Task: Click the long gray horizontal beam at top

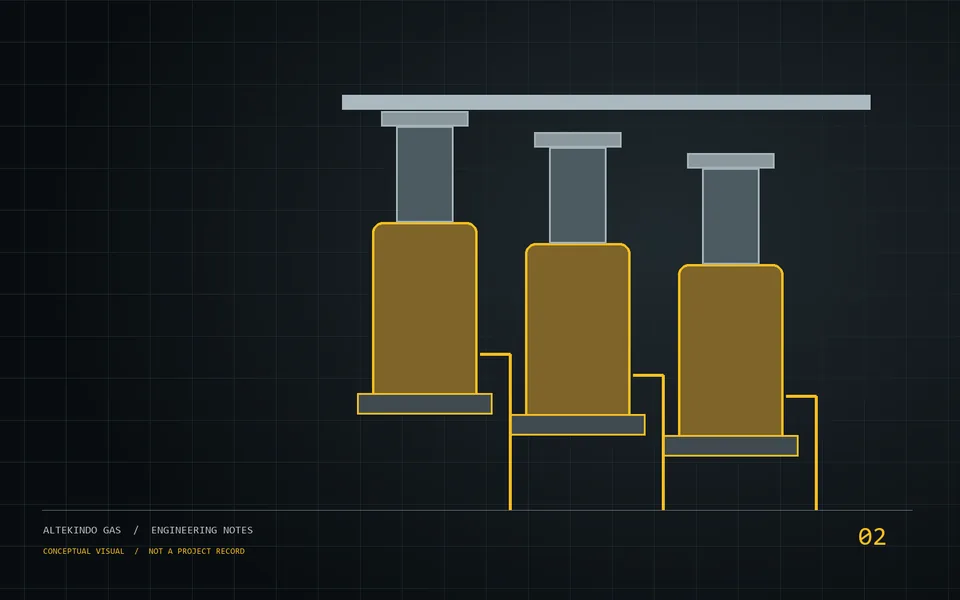Action: pyautogui.click(x=606, y=102)
